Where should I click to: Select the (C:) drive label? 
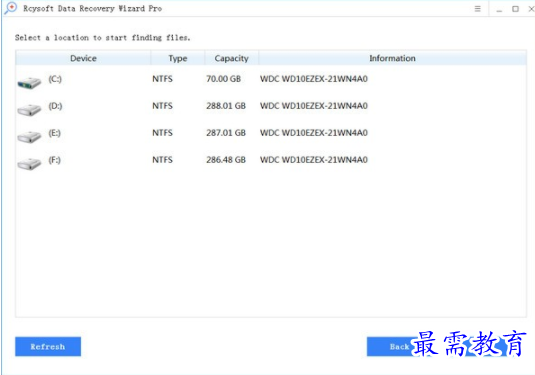click(x=55, y=79)
